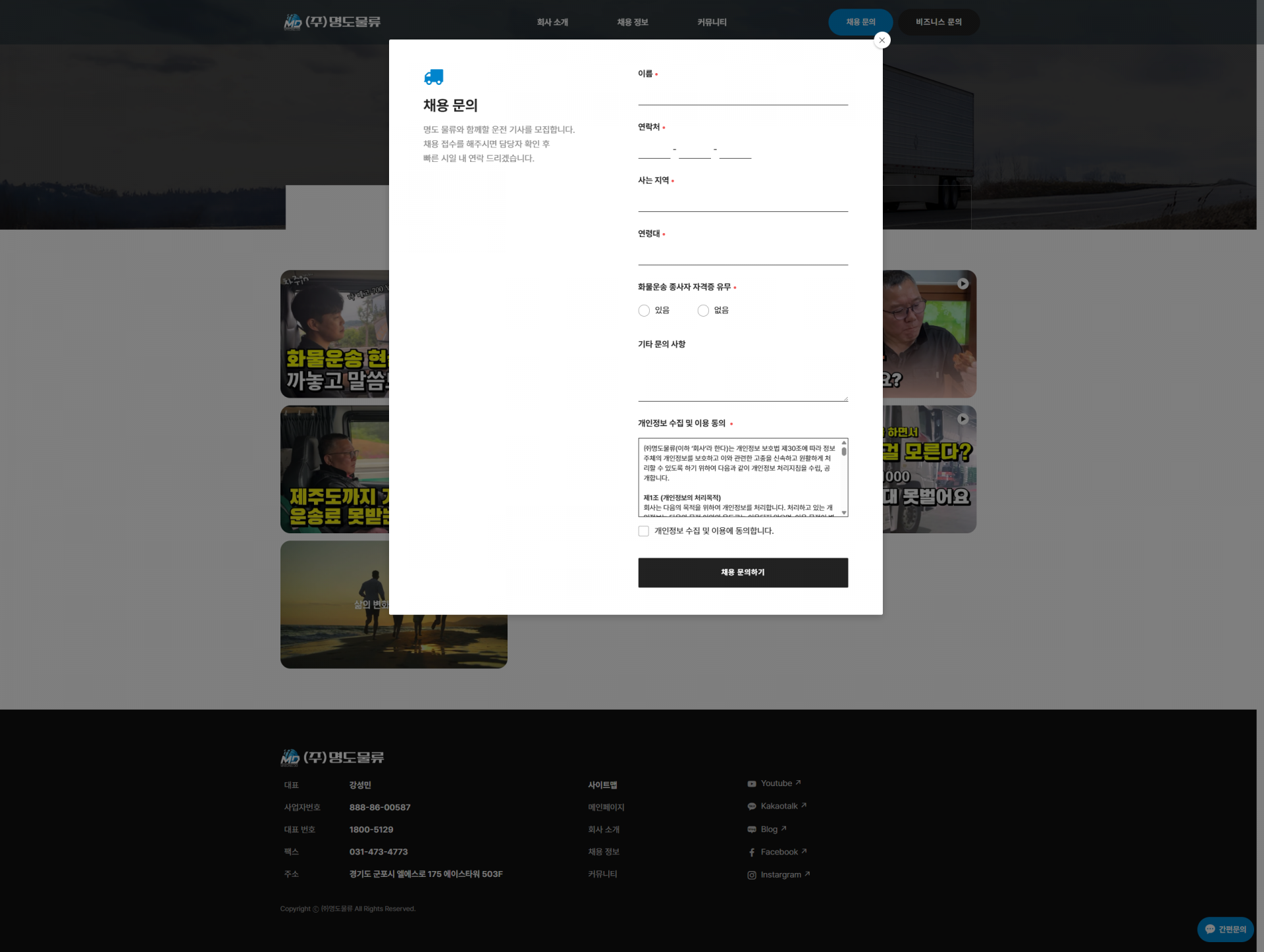Open the 회사 소개 menu

552,22
